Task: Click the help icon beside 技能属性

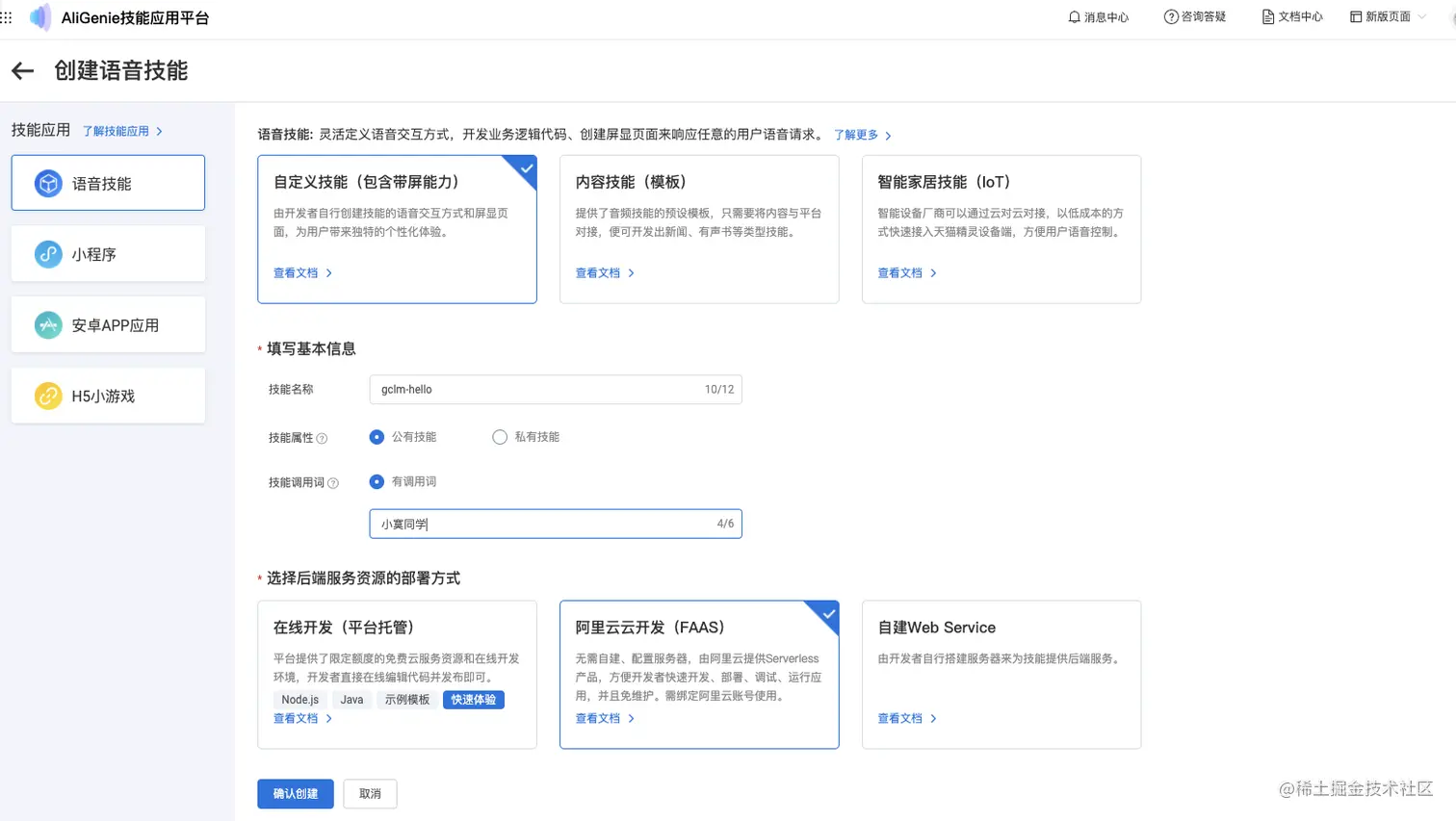Action: click(x=322, y=439)
